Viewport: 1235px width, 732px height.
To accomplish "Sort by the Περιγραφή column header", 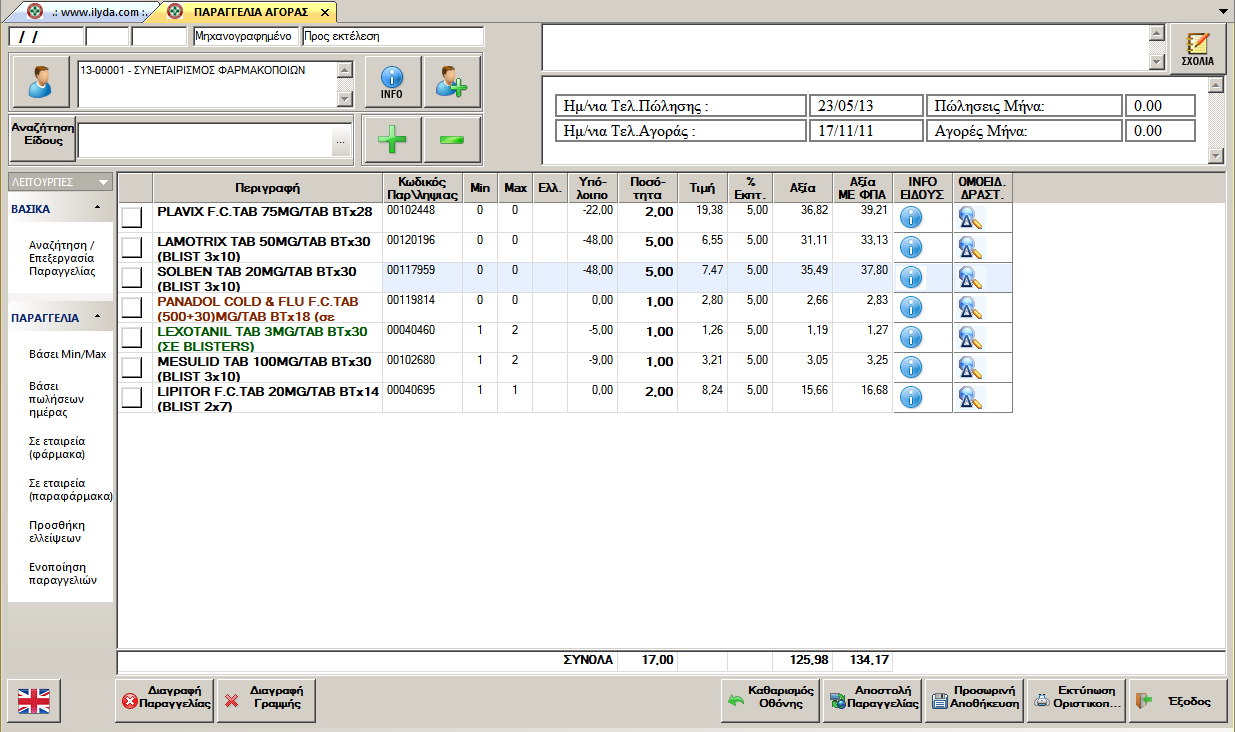I will tap(268, 187).
